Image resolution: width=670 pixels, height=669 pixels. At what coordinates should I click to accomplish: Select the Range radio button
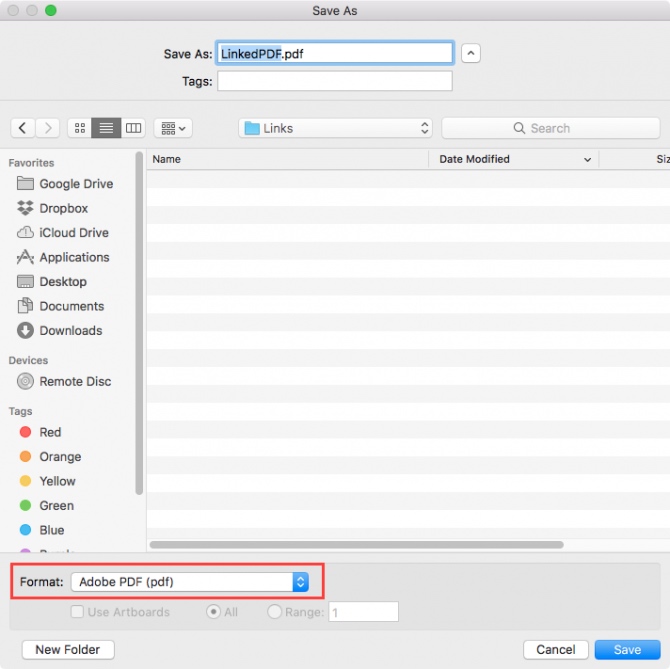pos(274,612)
